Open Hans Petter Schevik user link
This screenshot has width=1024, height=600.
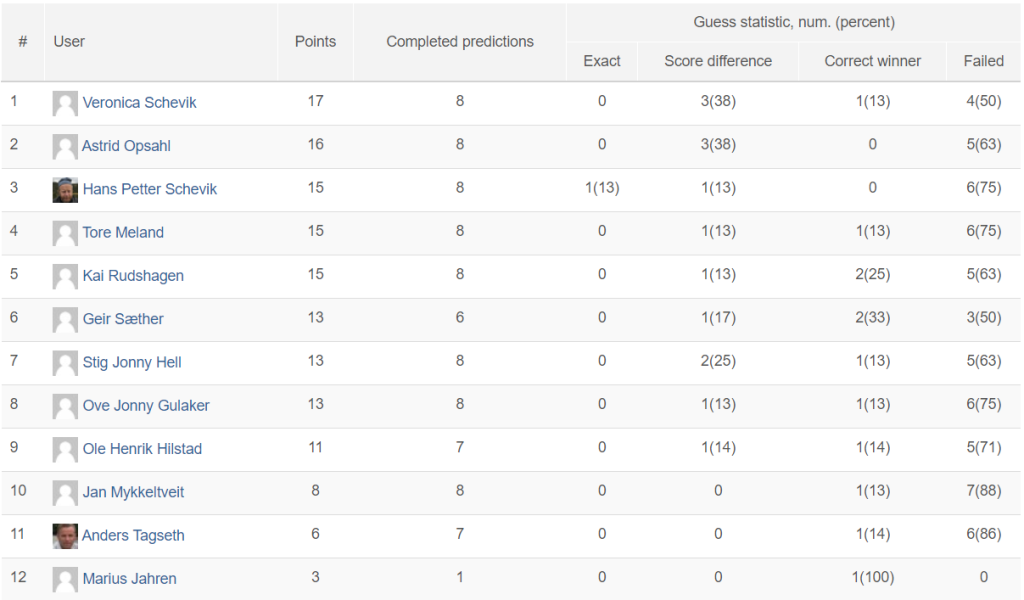coord(149,189)
